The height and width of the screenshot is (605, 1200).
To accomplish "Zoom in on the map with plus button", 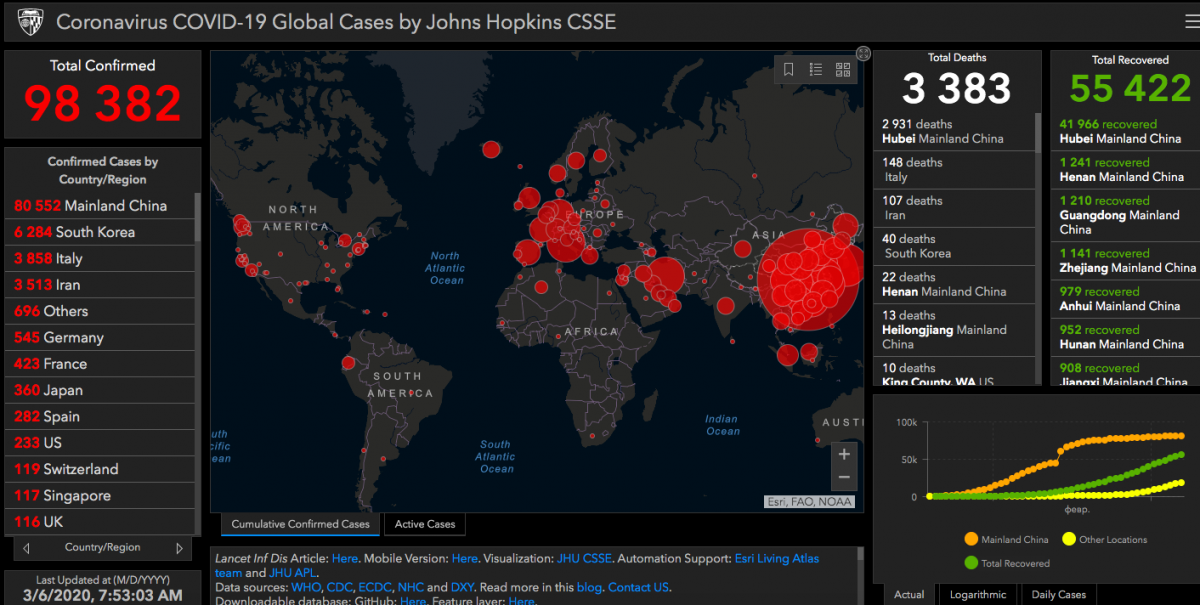I will 844,454.
